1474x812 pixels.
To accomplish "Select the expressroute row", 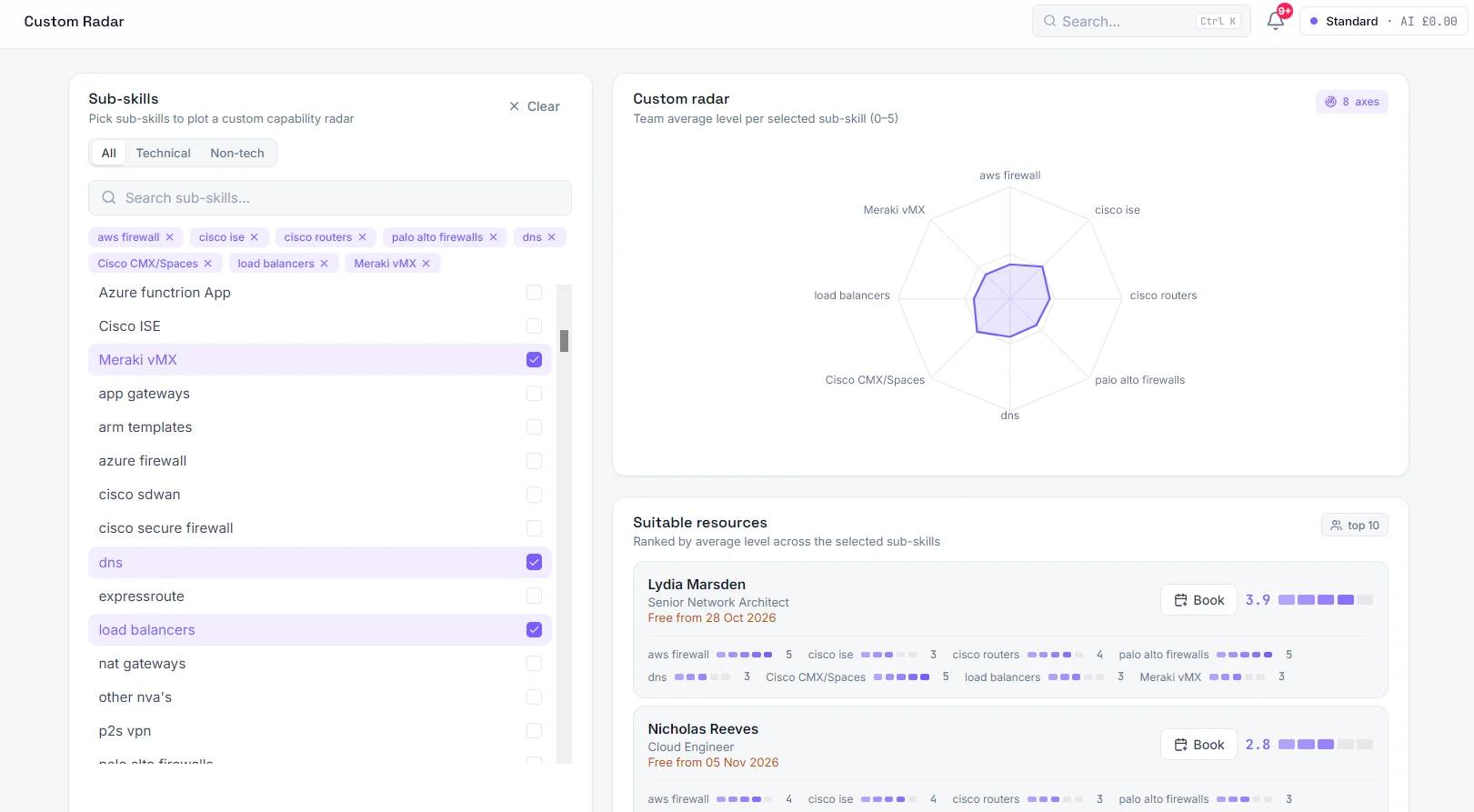I will (320, 596).
